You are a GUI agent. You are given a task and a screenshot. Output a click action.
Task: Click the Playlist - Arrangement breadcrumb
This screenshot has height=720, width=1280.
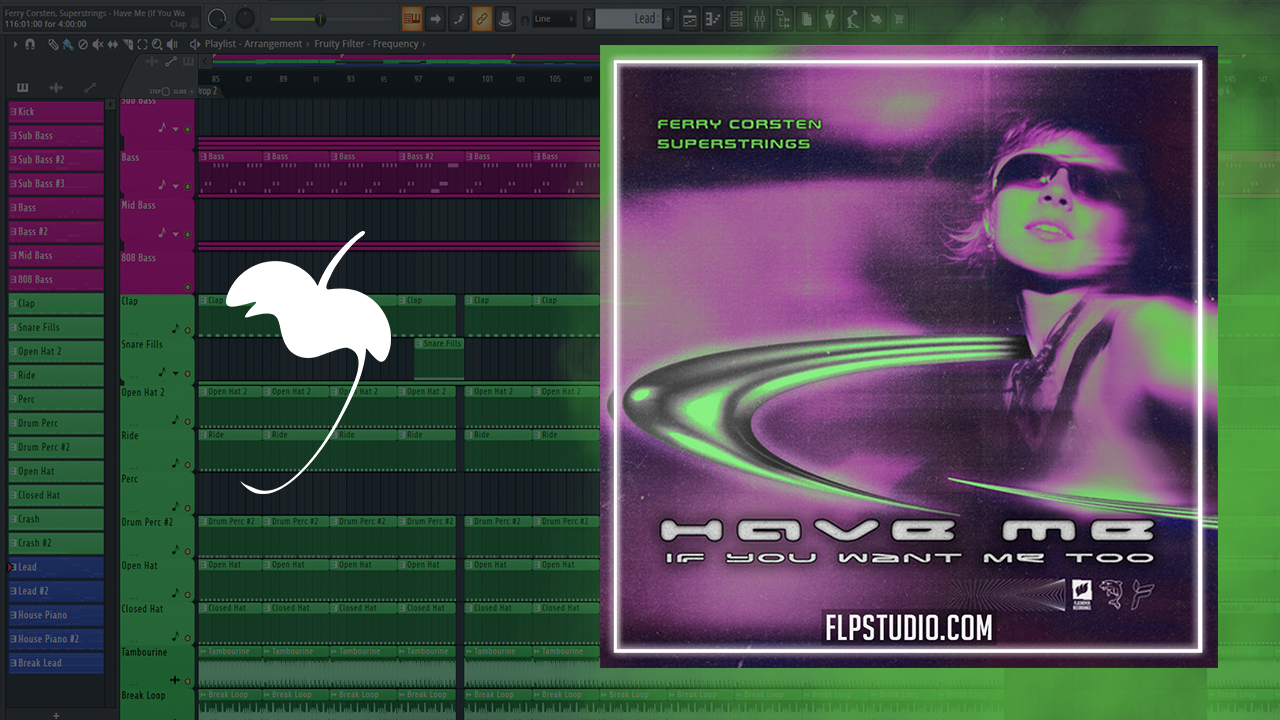click(x=253, y=44)
